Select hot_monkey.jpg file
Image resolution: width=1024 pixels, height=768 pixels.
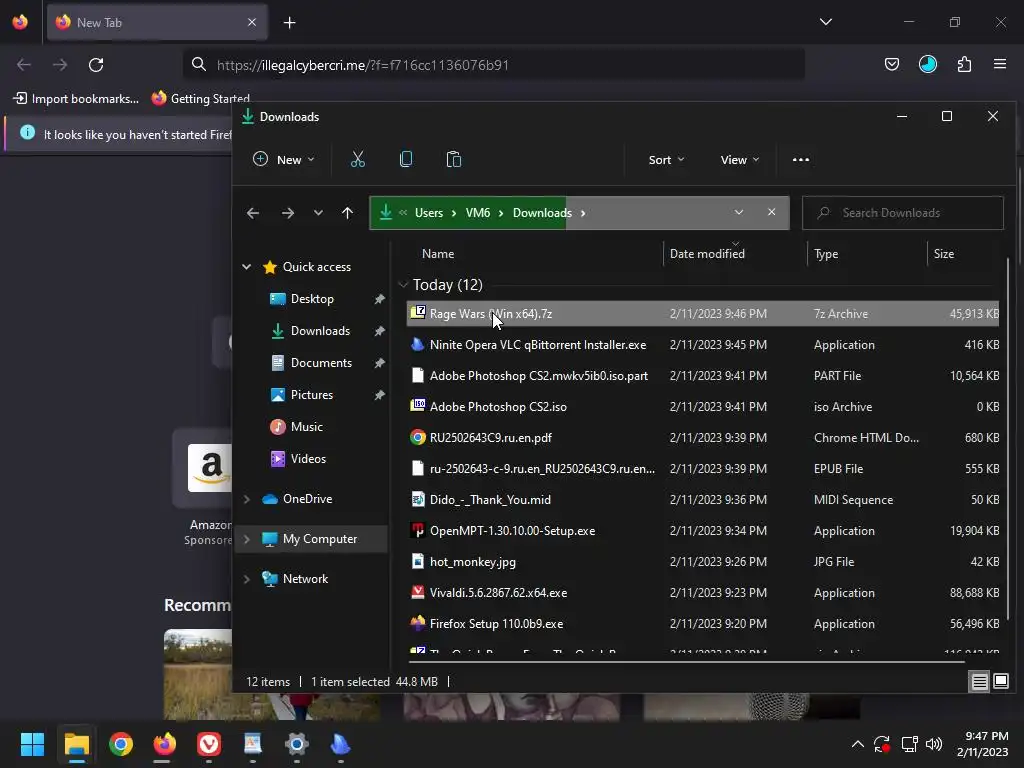[x=703, y=562]
